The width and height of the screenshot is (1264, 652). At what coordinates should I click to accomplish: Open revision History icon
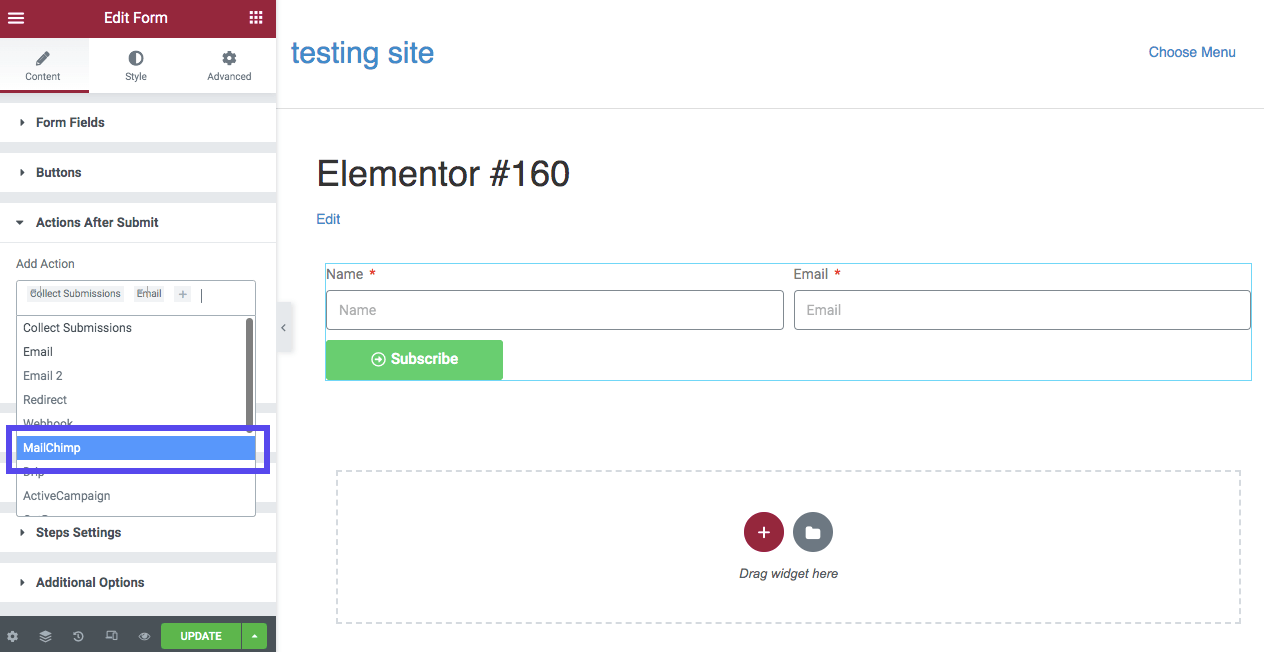tap(78, 635)
